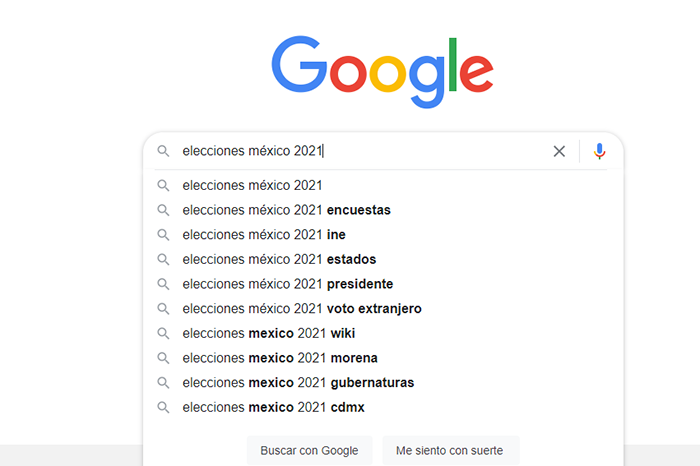The width and height of the screenshot is (700, 466).
Task: Click the voice search microphone icon
Action: tap(599, 151)
